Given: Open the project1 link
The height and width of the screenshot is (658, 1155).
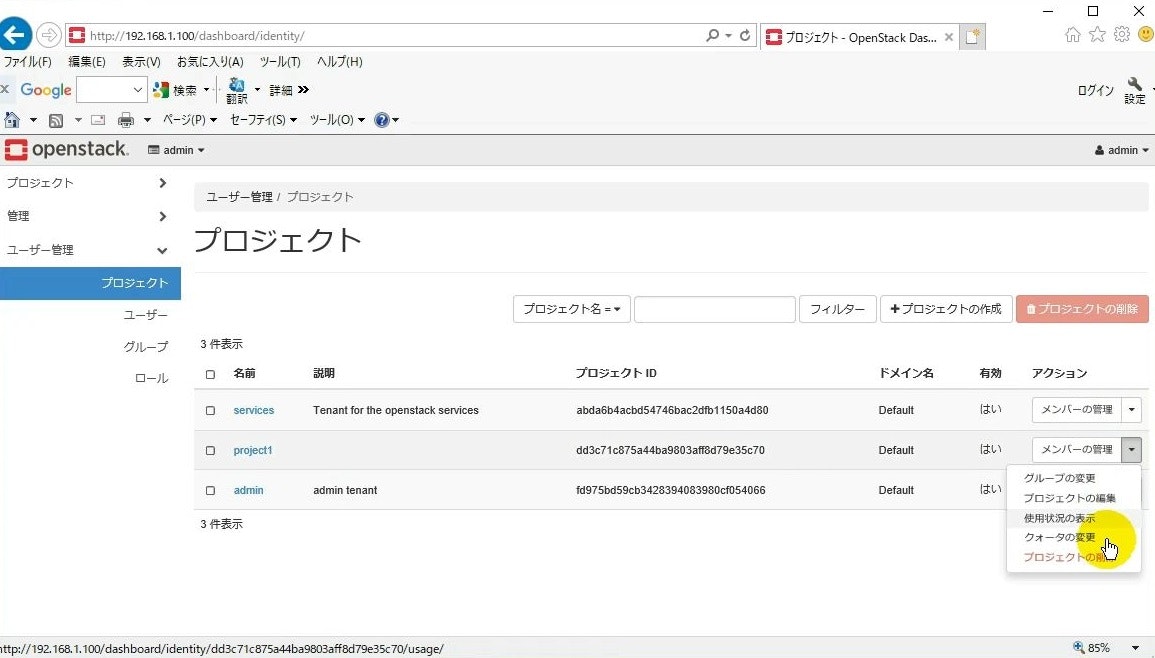Looking at the screenshot, I should click(x=253, y=450).
